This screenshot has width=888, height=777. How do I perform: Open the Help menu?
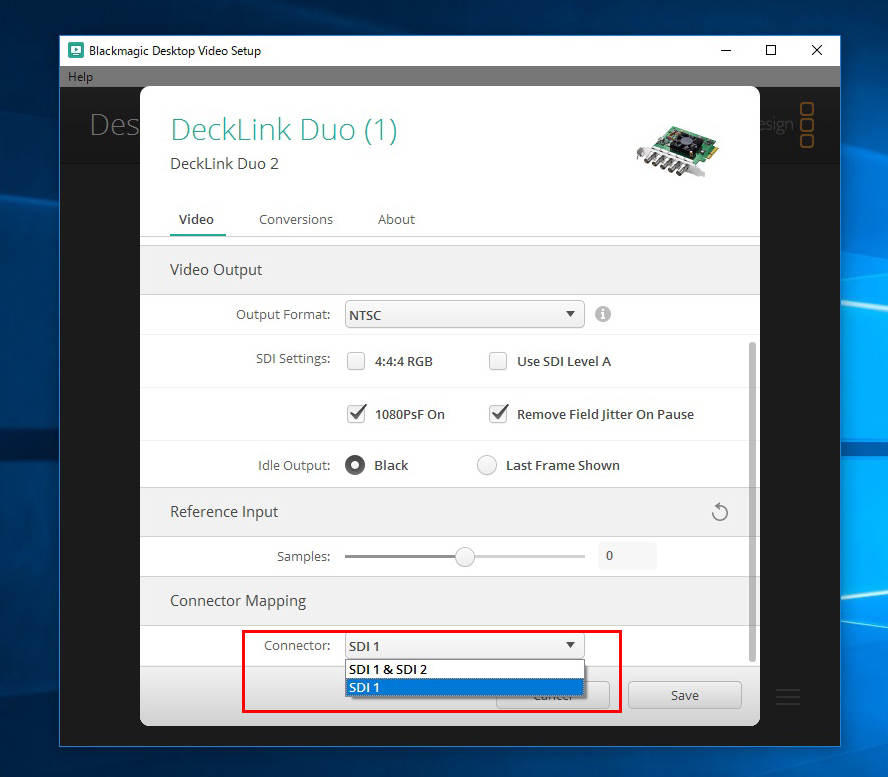pos(80,77)
